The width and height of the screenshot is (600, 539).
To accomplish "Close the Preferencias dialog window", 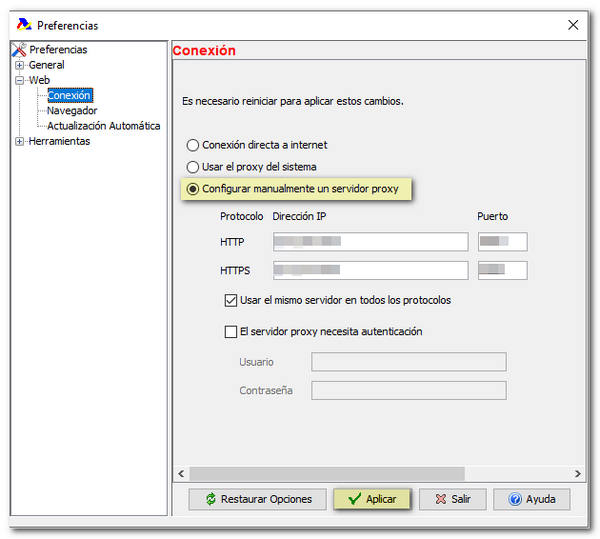I will coord(573,25).
